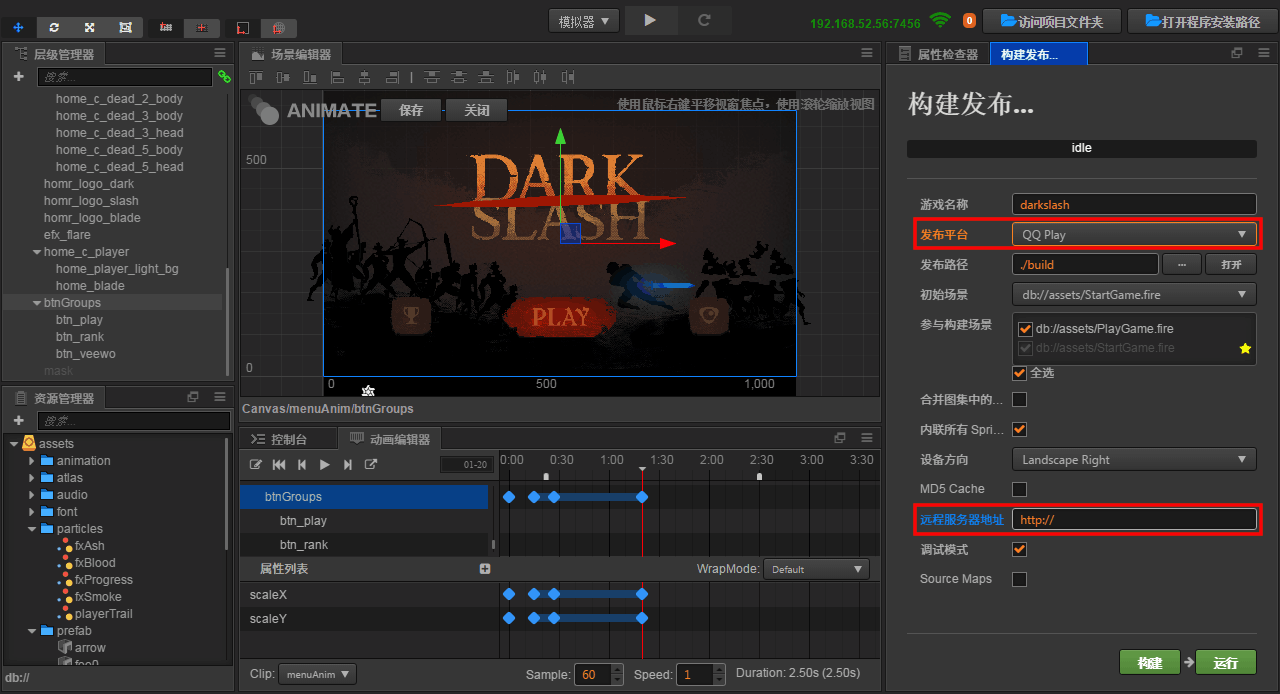Viewport: 1280px width, 694px height.
Task: Click the refresh preview button
Action: pyautogui.click(x=704, y=20)
